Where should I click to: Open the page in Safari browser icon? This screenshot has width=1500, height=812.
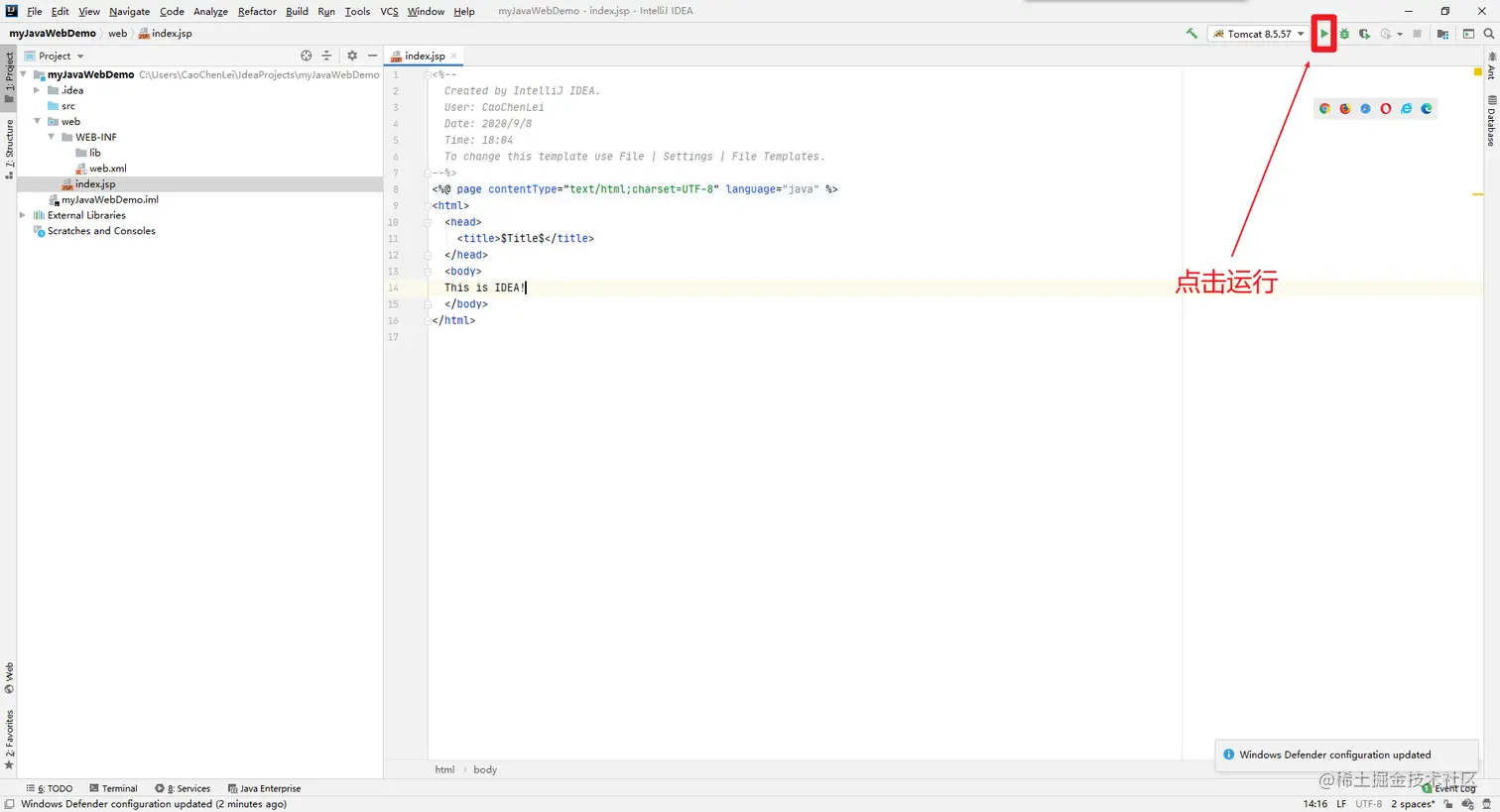tap(1365, 109)
